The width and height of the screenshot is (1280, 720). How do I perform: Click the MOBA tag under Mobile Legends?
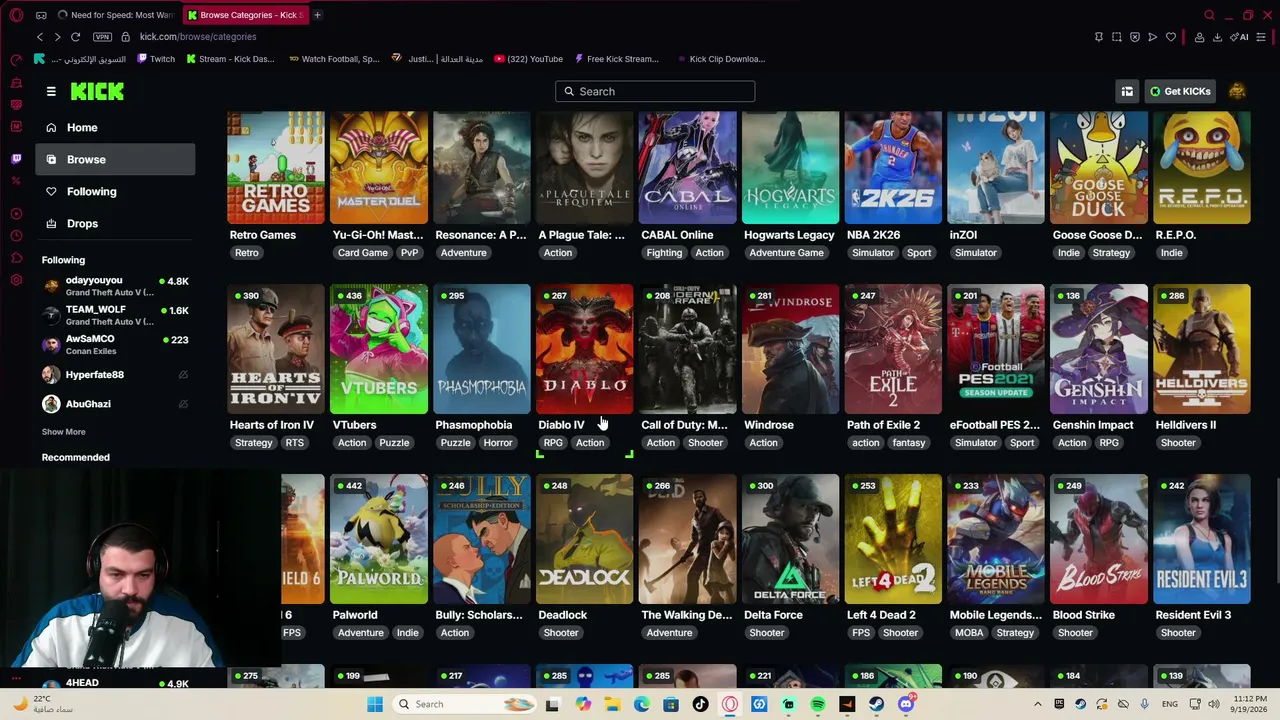[969, 633]
